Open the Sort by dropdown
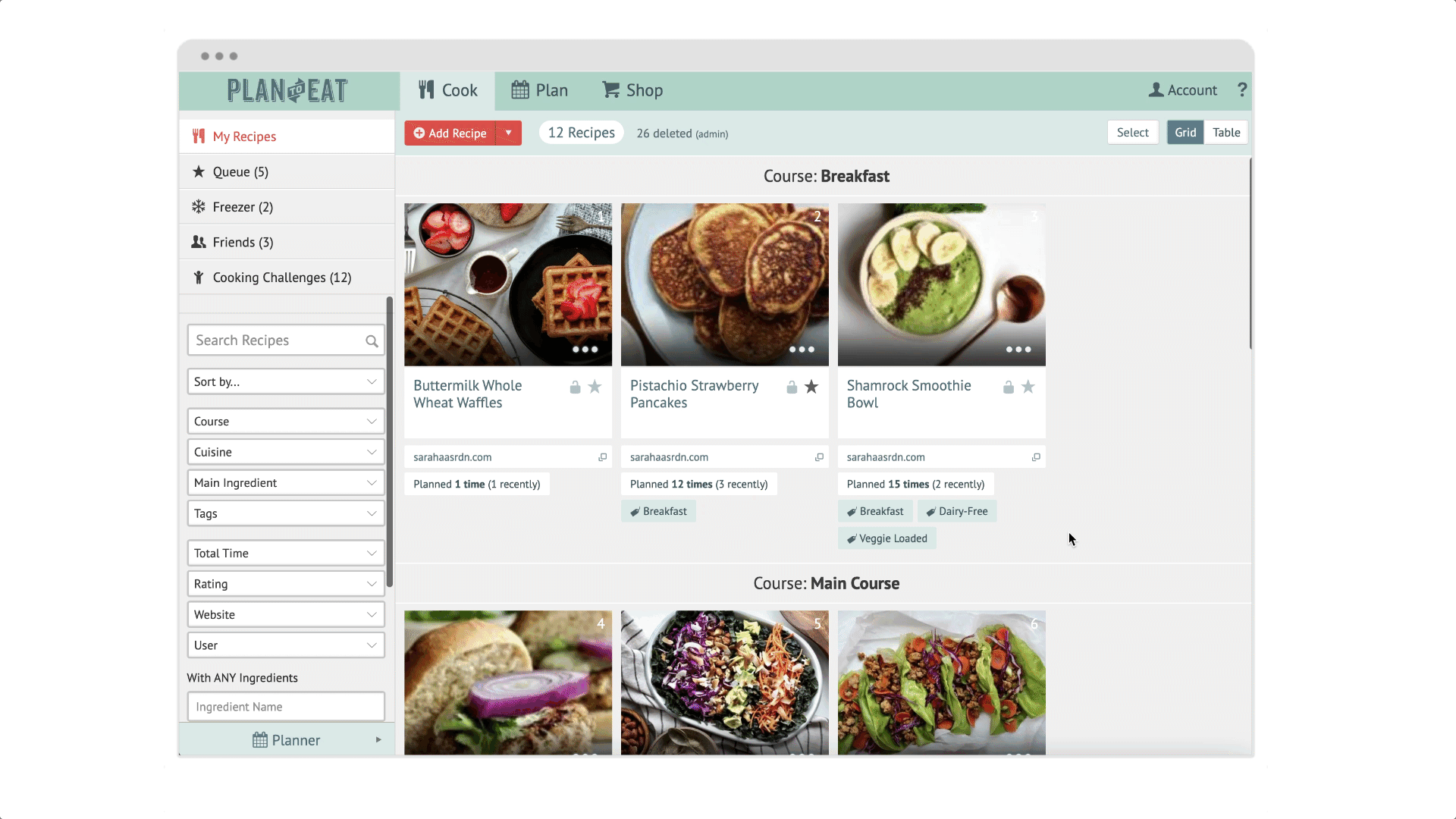The width and height of the screenshot is (1456, 819). [x=286, y=381]
